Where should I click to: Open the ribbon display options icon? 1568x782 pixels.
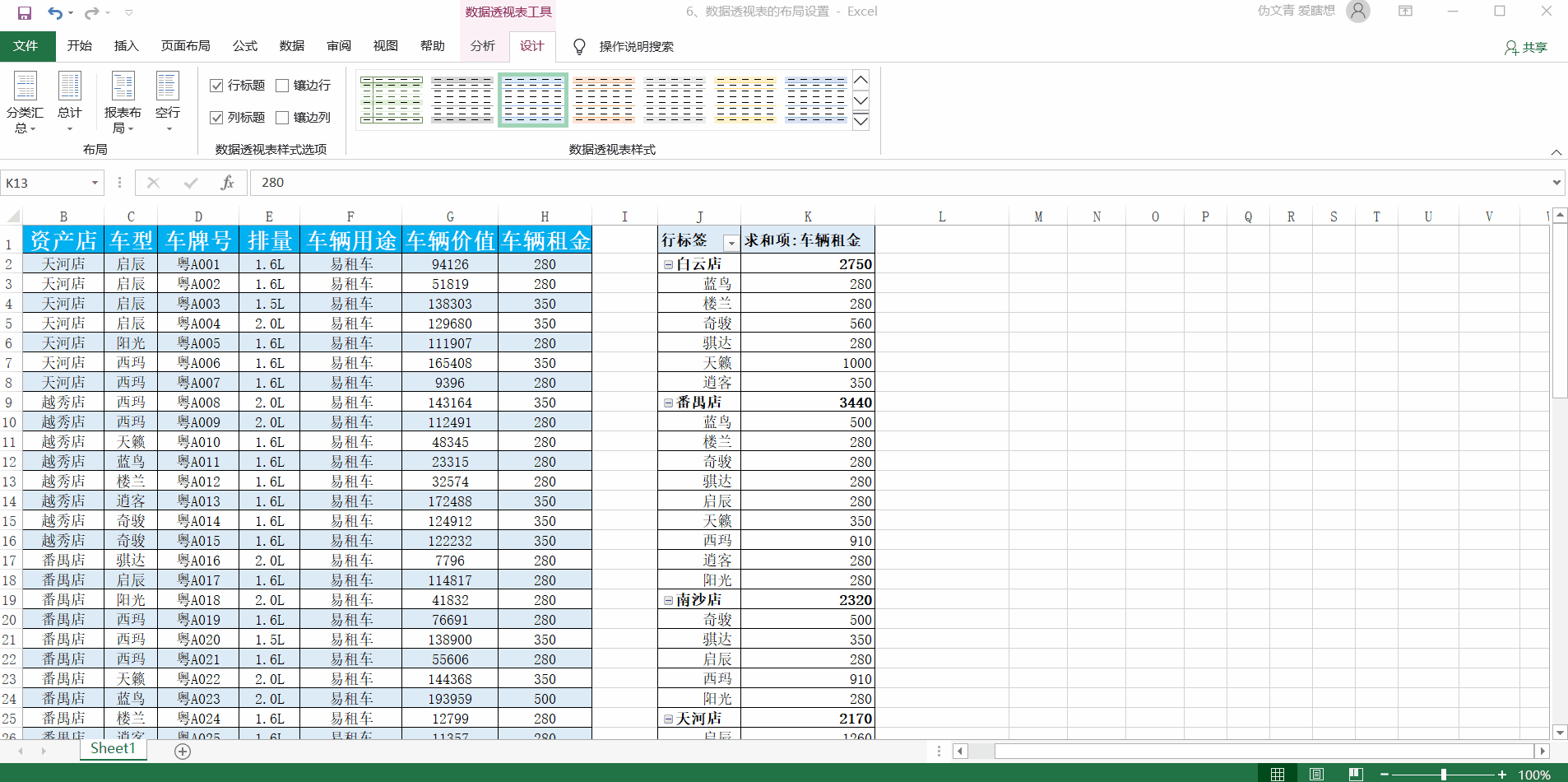[1405, 12]
